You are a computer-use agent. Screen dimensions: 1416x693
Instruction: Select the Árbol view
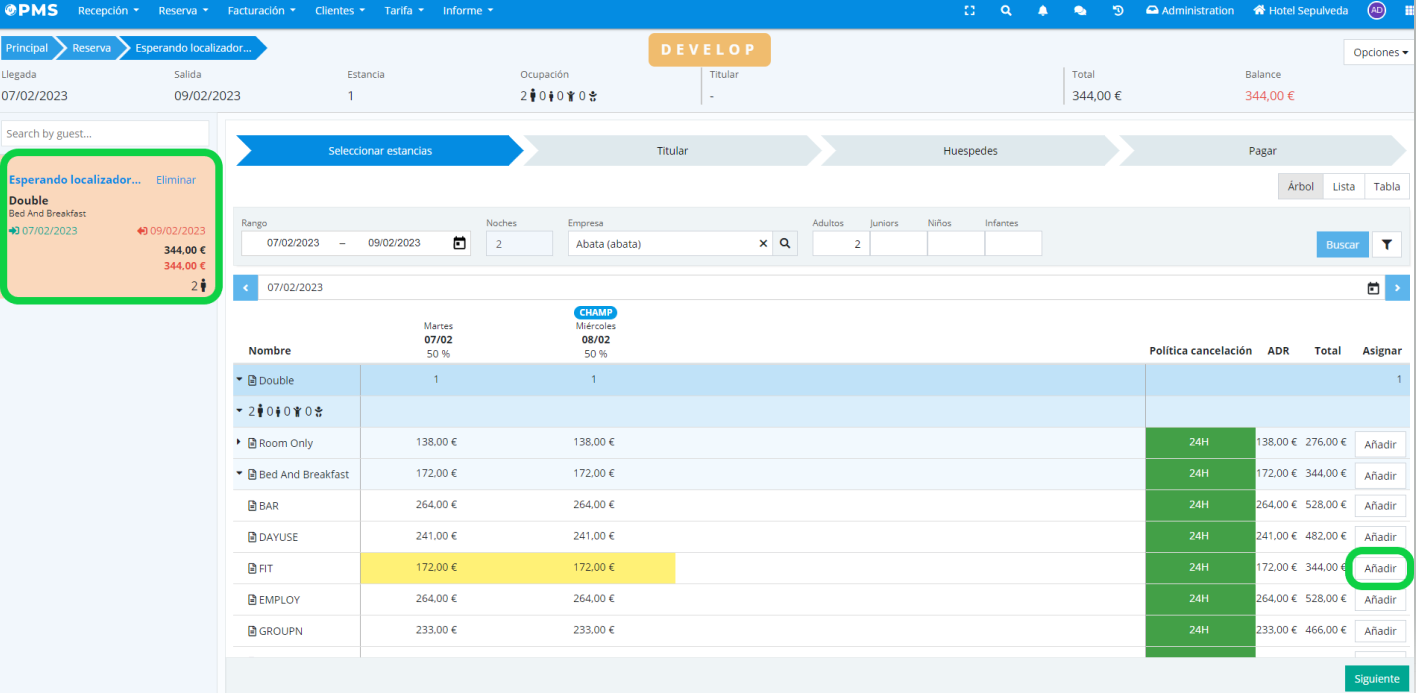(1300, 187)
